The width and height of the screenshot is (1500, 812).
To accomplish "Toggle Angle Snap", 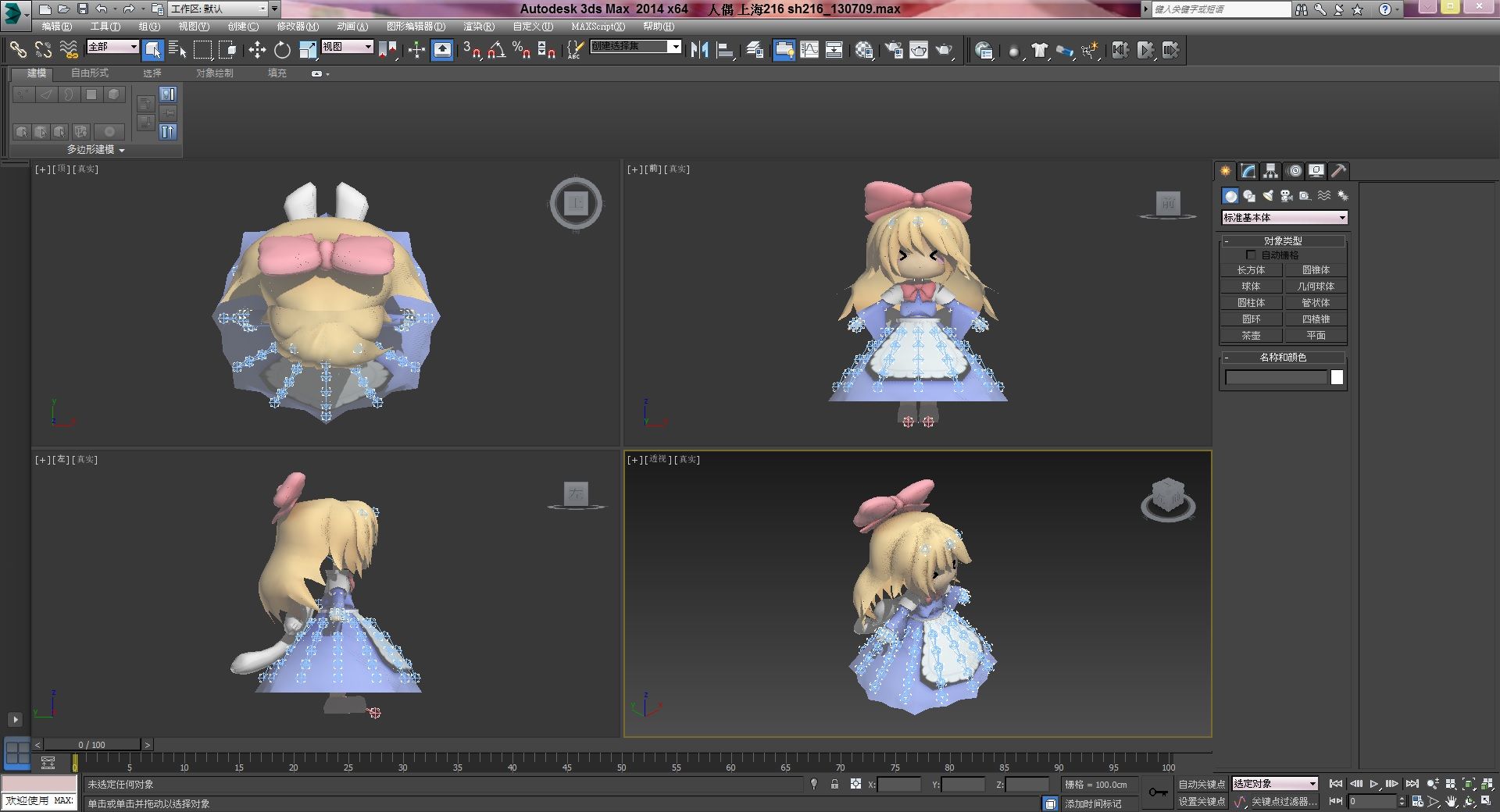I will click(497, 50).
